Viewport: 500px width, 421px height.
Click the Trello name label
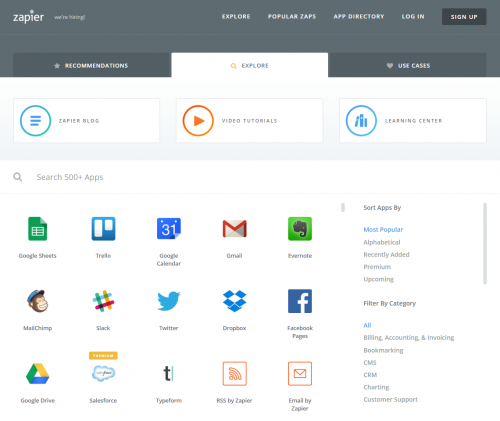pos(103,256)
